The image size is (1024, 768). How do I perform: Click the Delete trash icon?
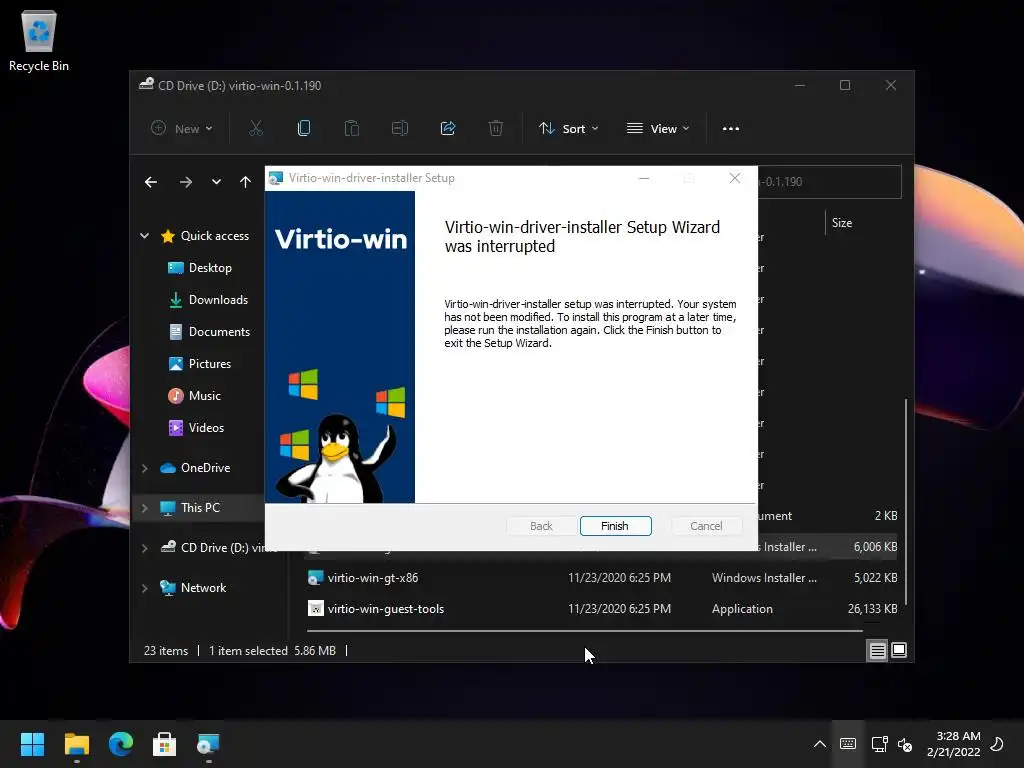click(496, 129)
